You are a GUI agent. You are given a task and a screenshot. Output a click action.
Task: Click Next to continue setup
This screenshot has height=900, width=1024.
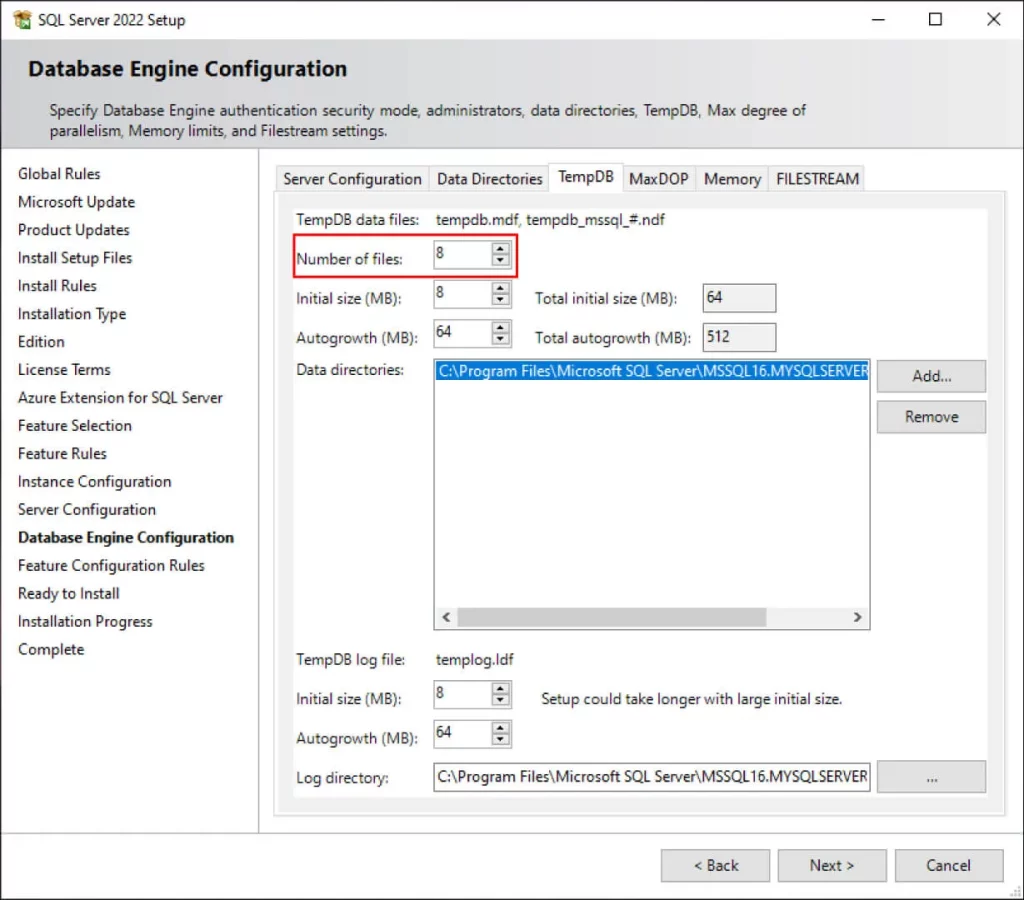point(831,865)
